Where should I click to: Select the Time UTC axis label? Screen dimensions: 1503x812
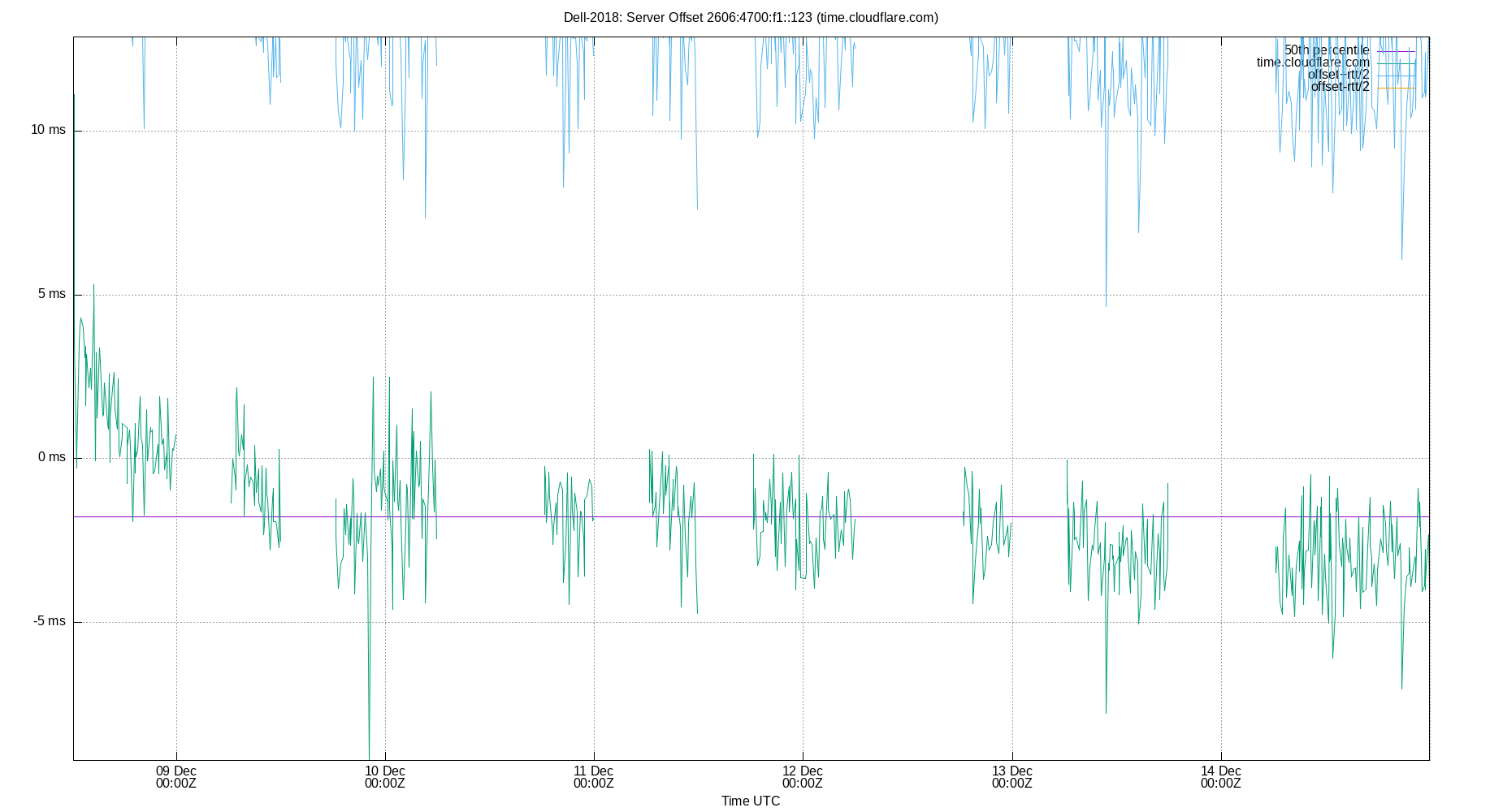coord(750,801)
